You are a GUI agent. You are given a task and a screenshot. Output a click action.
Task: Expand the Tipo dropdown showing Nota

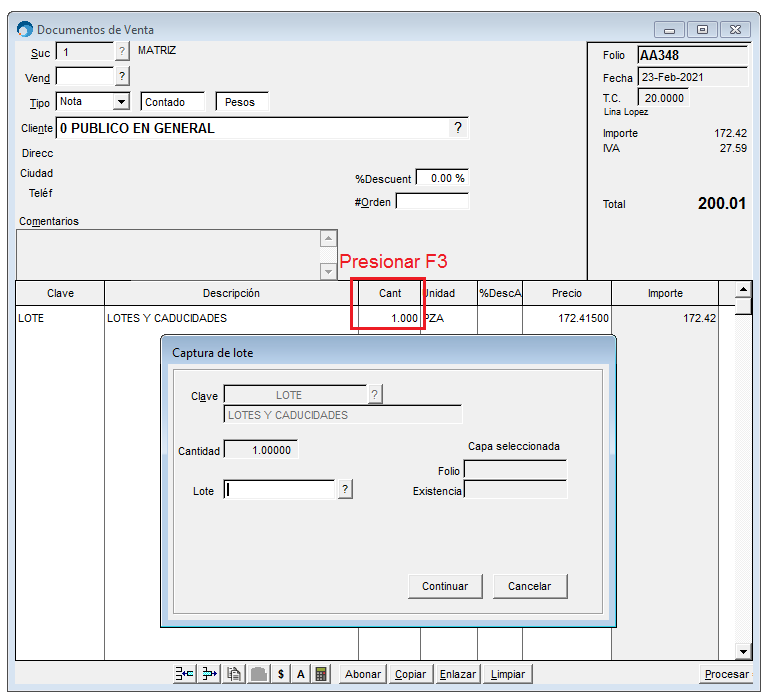[121, 101]
